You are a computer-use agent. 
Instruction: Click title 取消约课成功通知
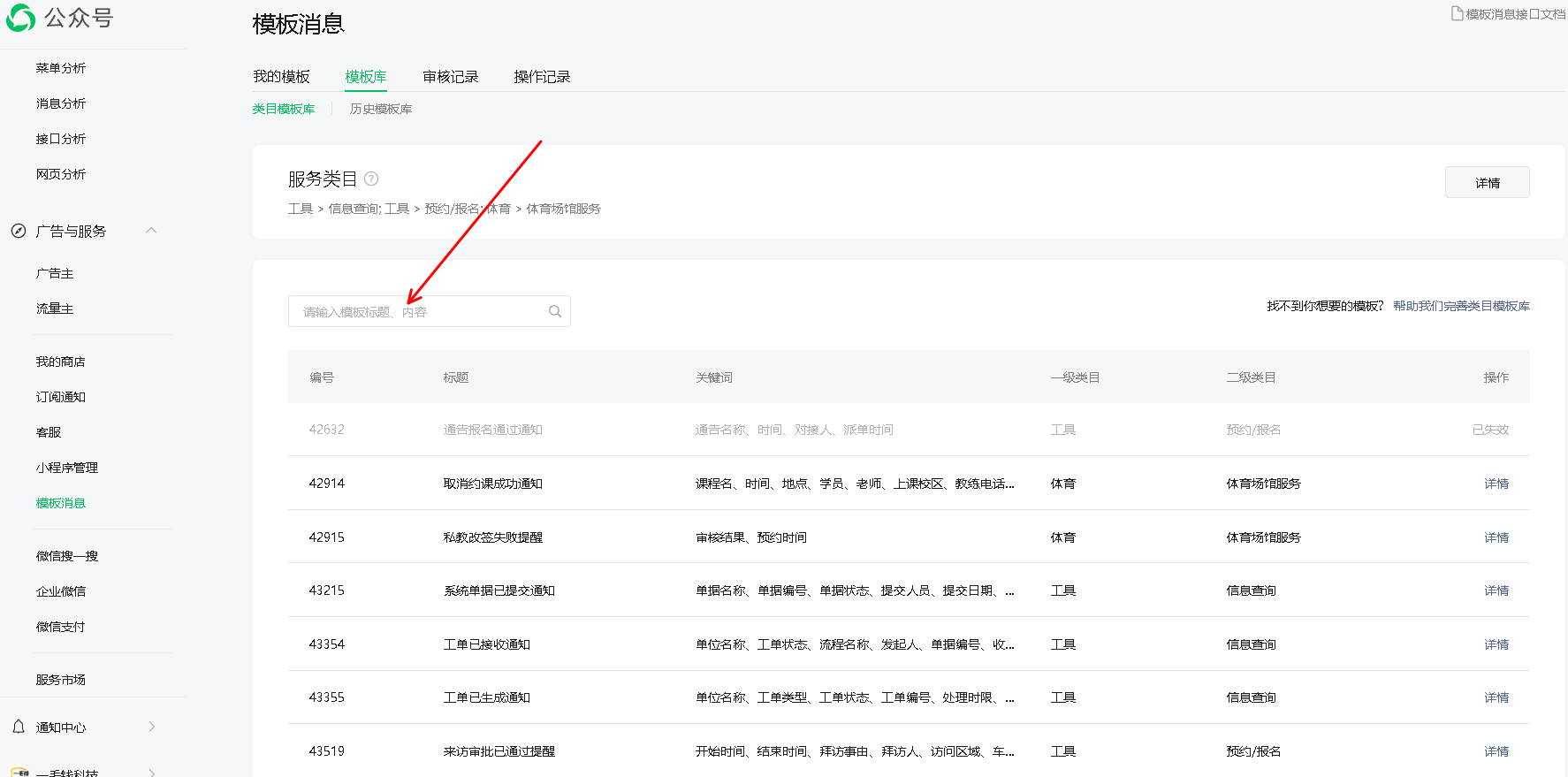tap(493, 484)
